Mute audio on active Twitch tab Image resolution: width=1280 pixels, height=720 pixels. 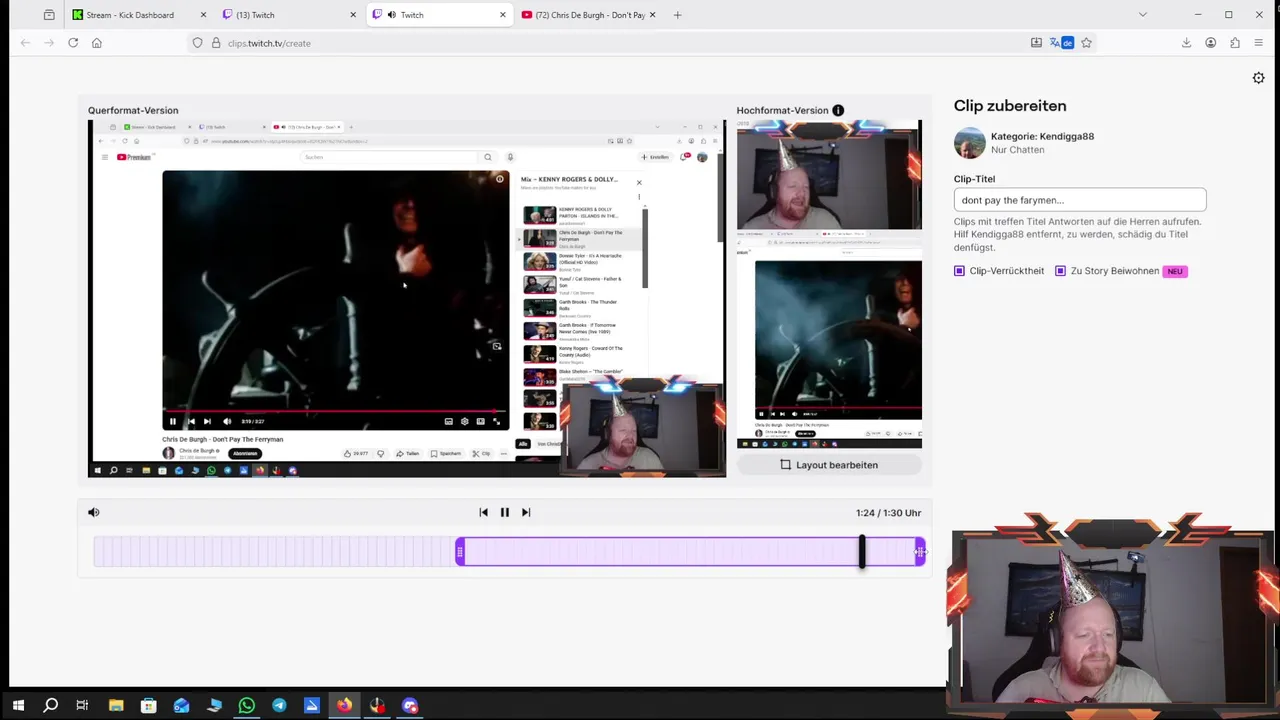pos(391,15)
